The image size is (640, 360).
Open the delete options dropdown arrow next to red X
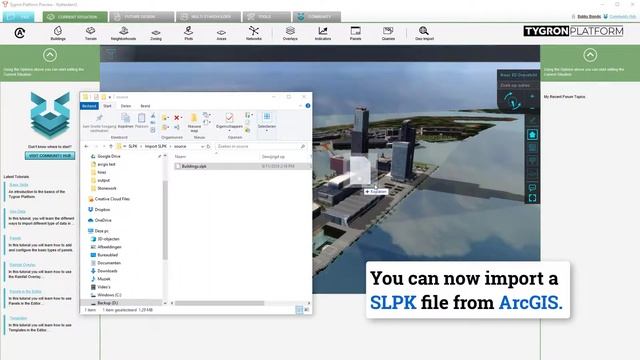click(181, 118)
